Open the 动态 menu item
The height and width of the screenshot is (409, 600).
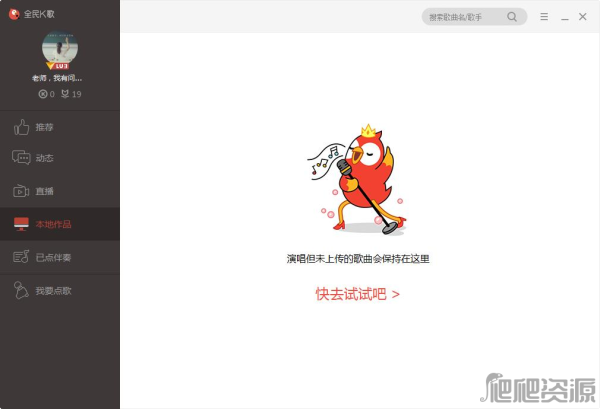tap(60, 158)
